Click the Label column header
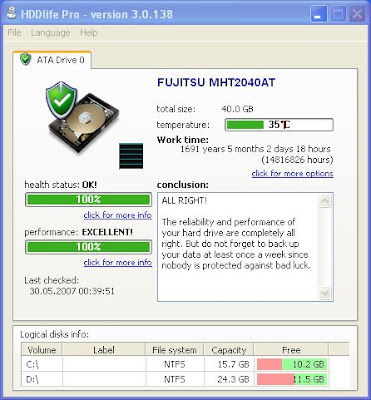The image size is (371, 400). (x=104, y=350)
